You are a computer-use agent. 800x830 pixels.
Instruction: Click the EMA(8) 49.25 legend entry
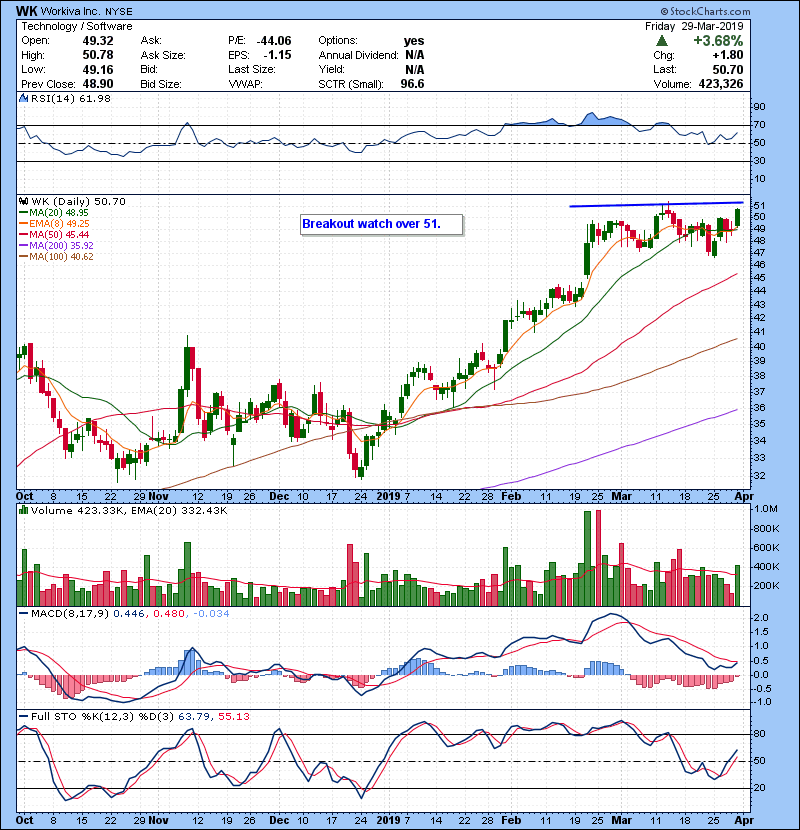[54, 223]
